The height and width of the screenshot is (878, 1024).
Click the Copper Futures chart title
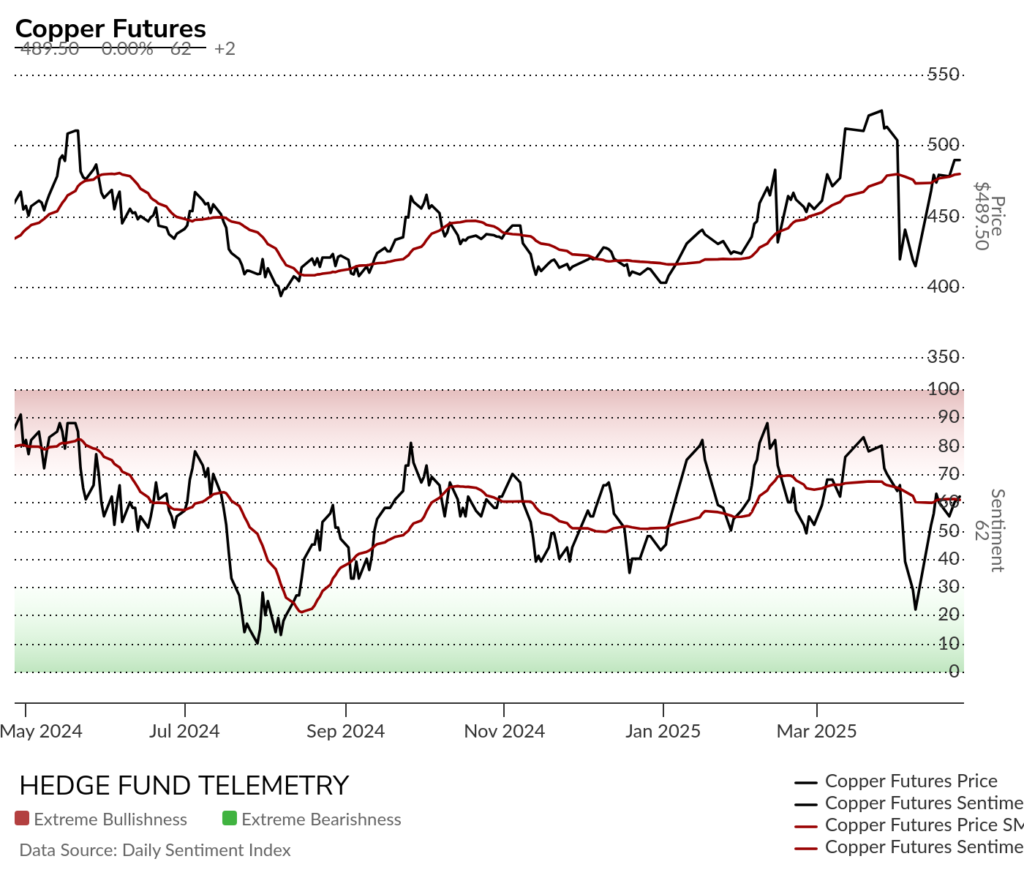[110, 29]
